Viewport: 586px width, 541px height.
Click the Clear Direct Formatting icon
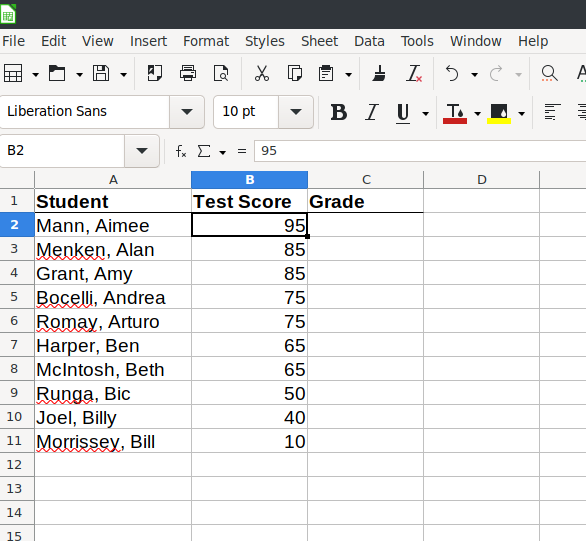[414, 73]
